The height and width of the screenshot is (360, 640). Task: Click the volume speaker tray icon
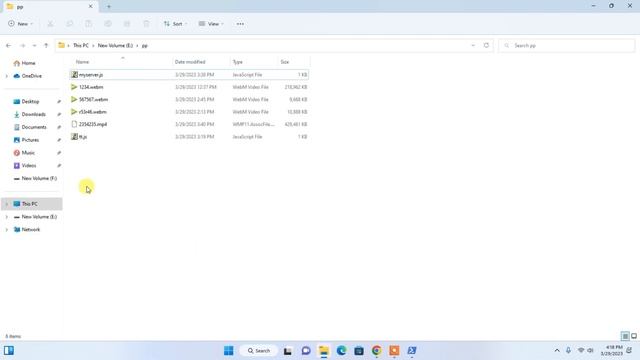590,351
